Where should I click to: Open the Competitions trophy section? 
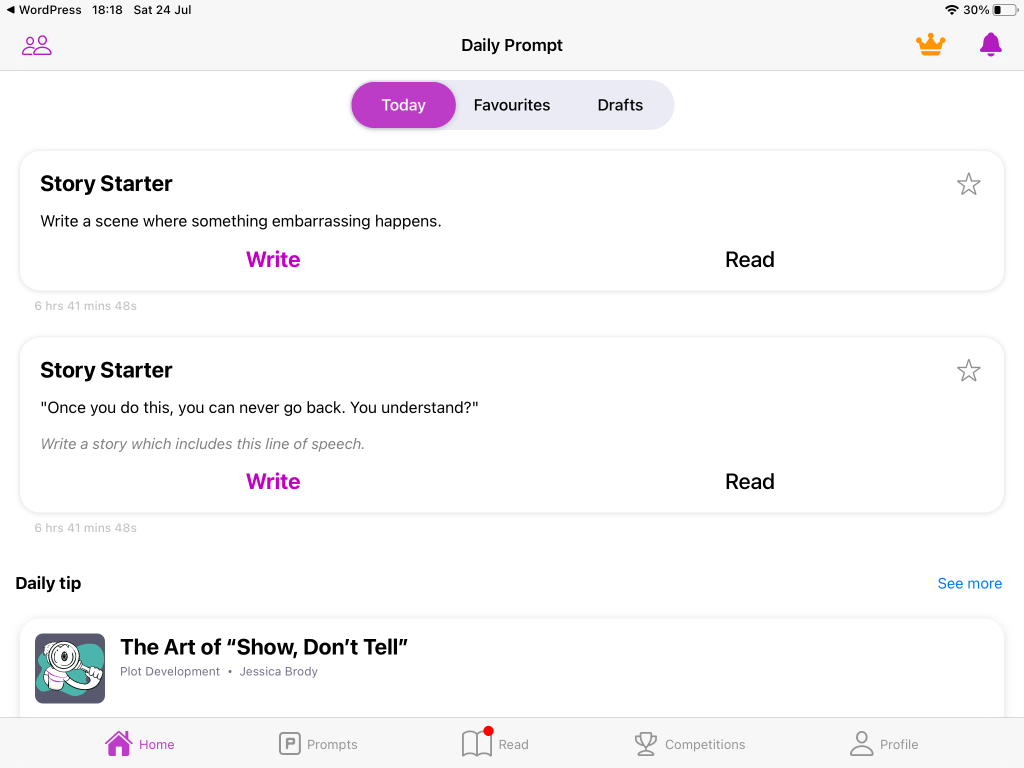tap(690, 744)
